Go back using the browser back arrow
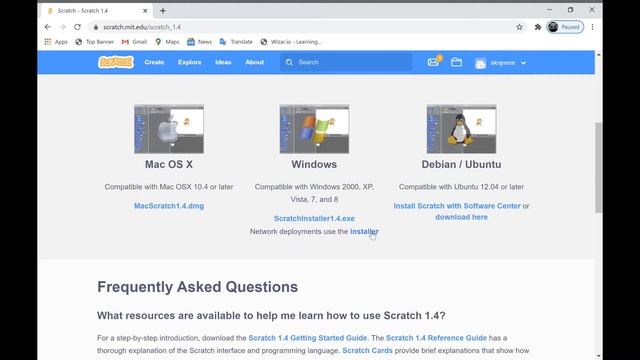Screen dimensions: 640x360 (48, 27)
